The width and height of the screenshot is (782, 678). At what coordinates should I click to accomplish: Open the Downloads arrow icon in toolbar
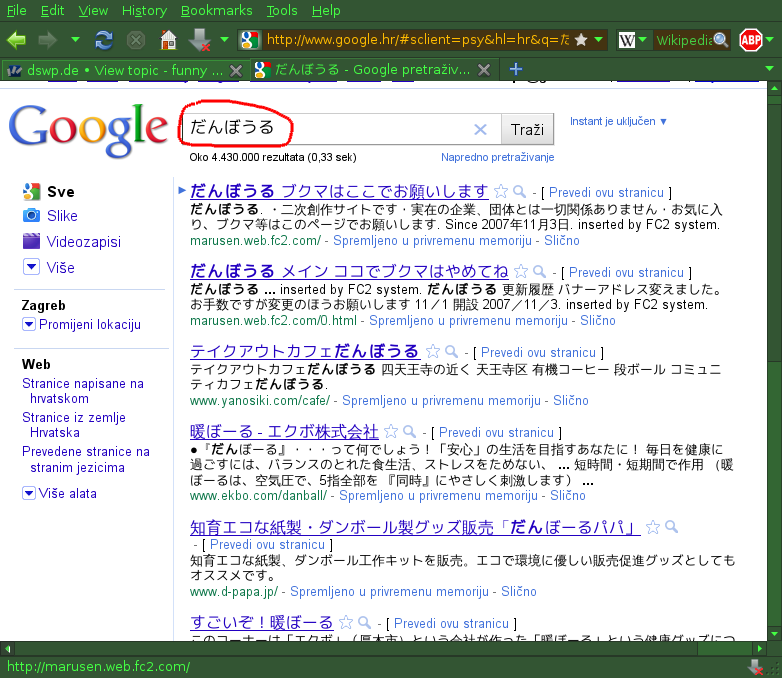(x=199, y=40)
